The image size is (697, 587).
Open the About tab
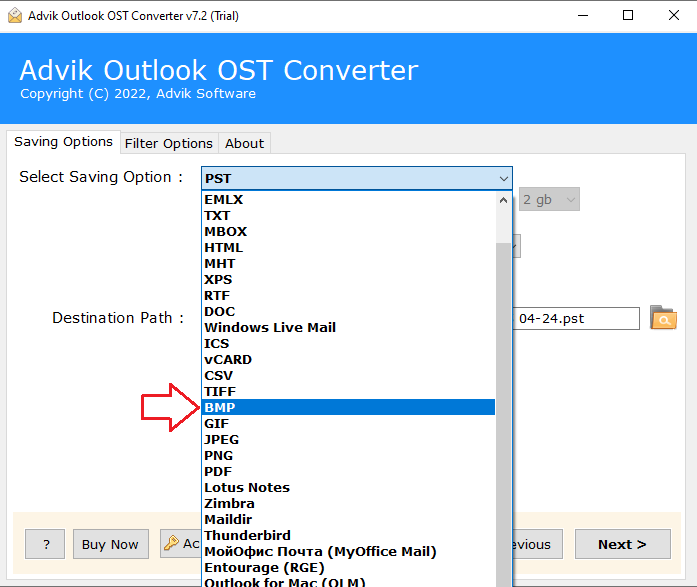(x=244, y=143)
